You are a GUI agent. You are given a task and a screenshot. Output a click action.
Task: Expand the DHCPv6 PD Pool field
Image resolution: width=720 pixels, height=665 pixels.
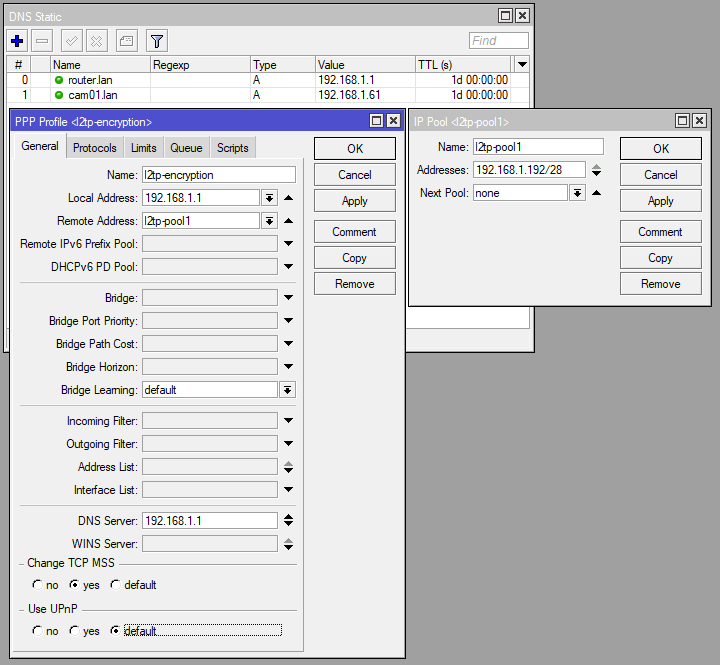pyautogui.click(x=288, y=267)
